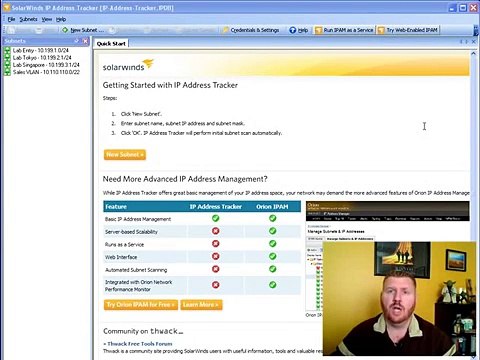Click Getting Started with IP Address Tracker heading

[x=170, y=85]
